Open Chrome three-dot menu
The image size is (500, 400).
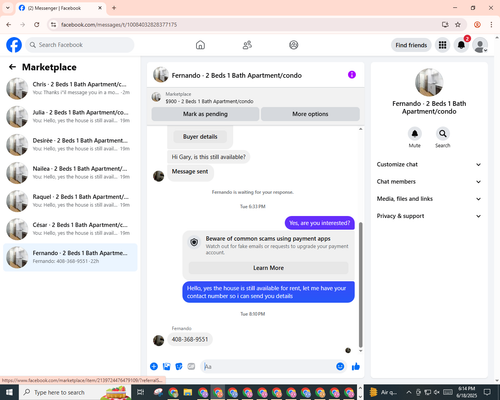491,25
